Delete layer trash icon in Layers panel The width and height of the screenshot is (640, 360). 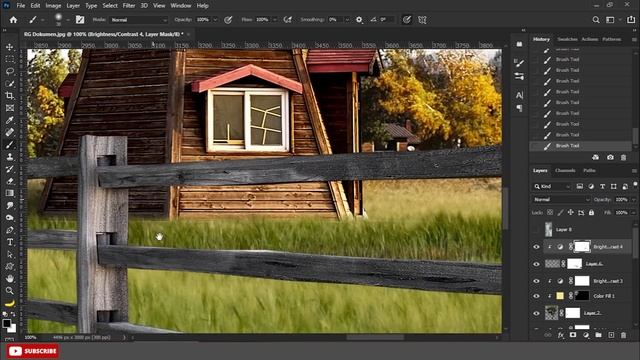(623, 335)
